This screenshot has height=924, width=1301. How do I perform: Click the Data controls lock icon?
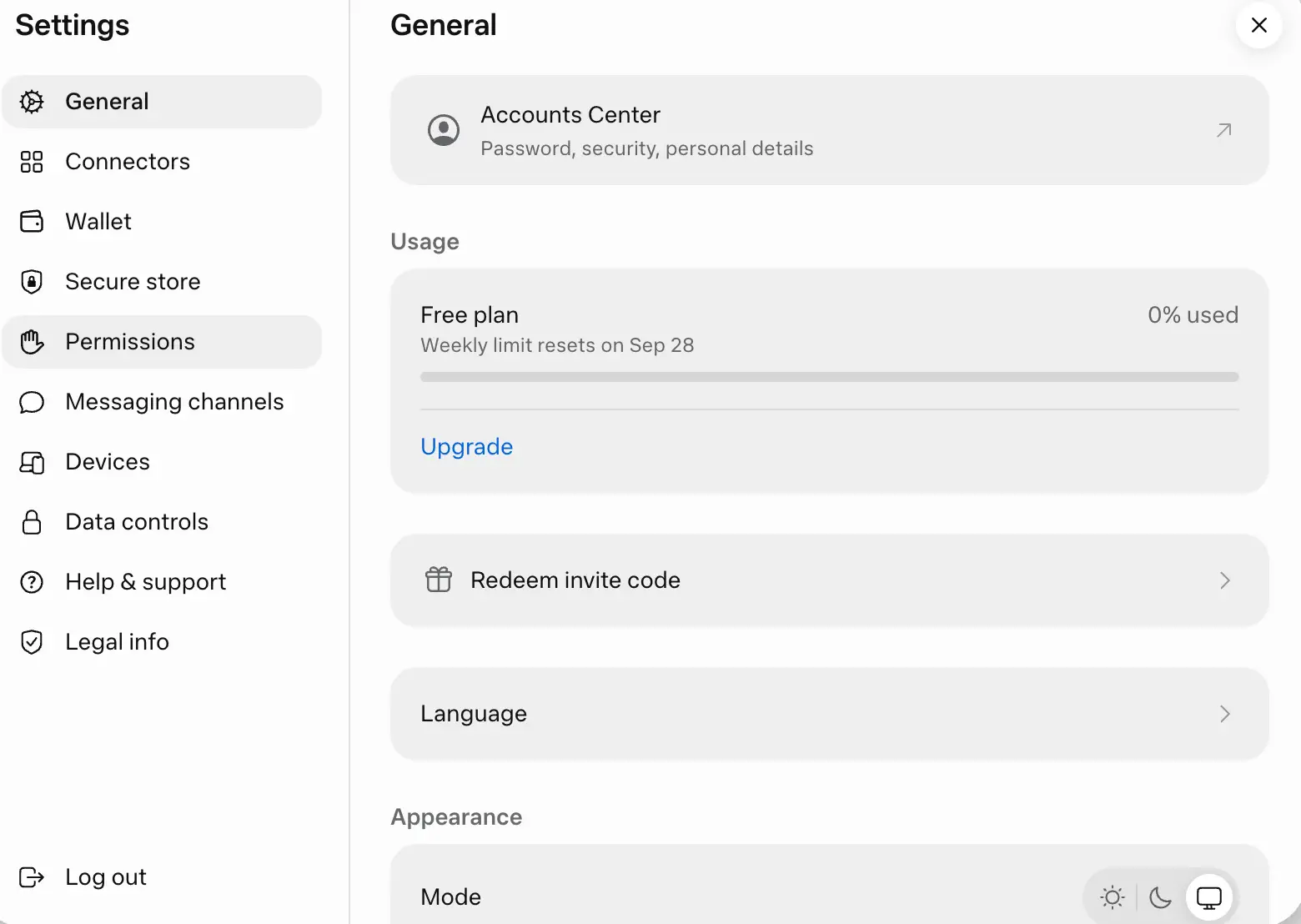point(32,522)
